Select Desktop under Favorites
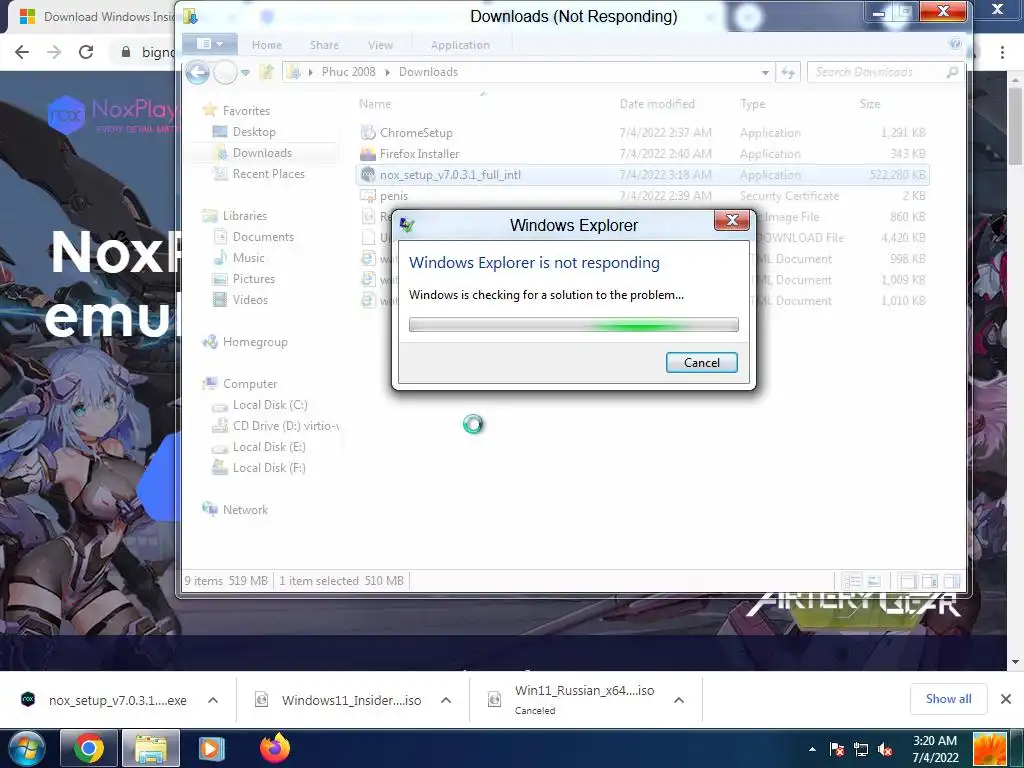The height and width of the screenshot is (768, 1024). [254, 132]
